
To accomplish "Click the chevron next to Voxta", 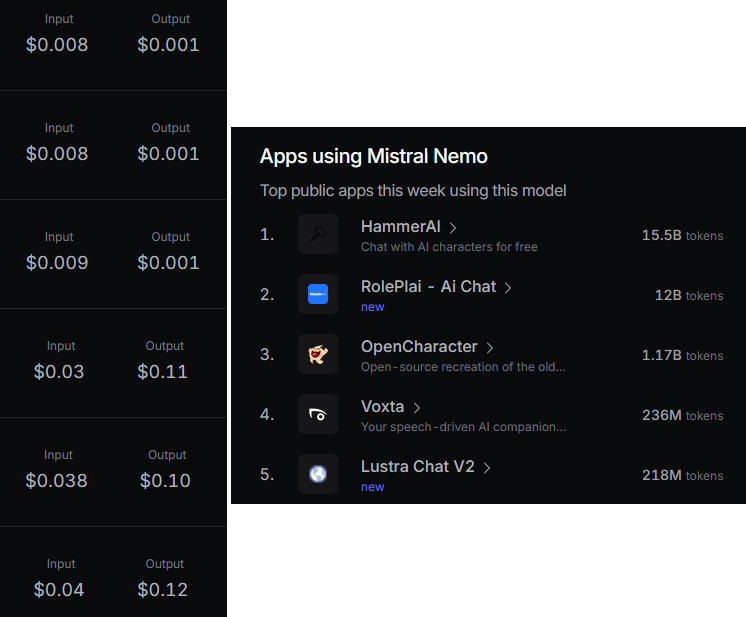I will click(417, 408).
